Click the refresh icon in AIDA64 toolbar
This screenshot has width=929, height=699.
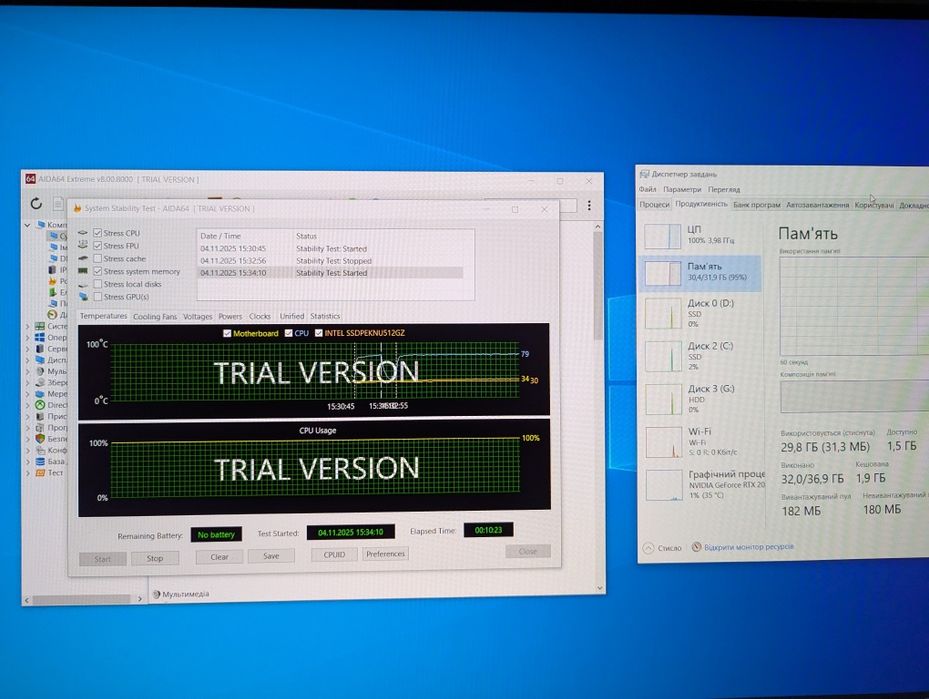[36, 204]
